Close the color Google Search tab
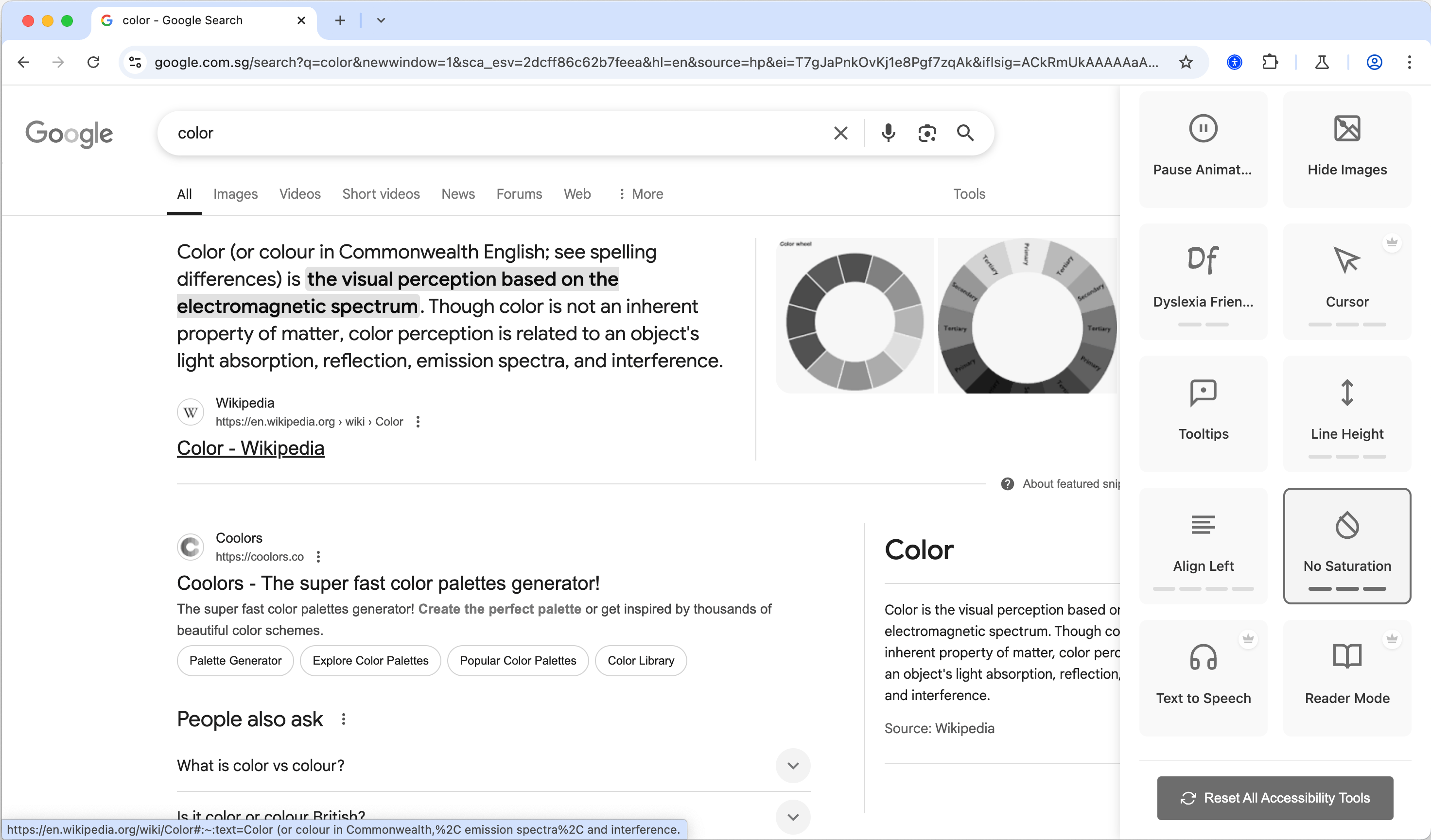 [x=301, y=20]
